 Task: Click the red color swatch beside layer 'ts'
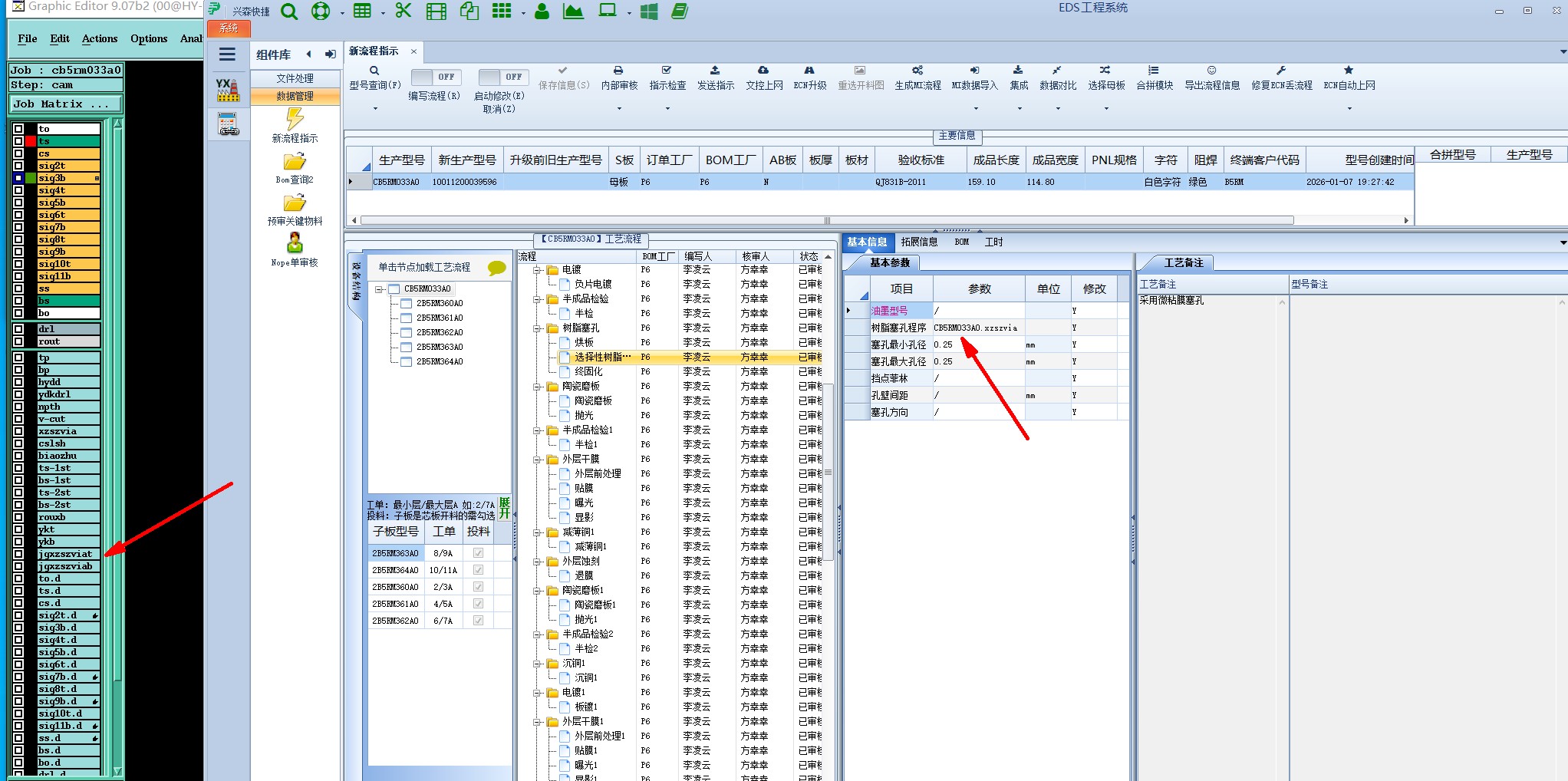tap(31, 141)
